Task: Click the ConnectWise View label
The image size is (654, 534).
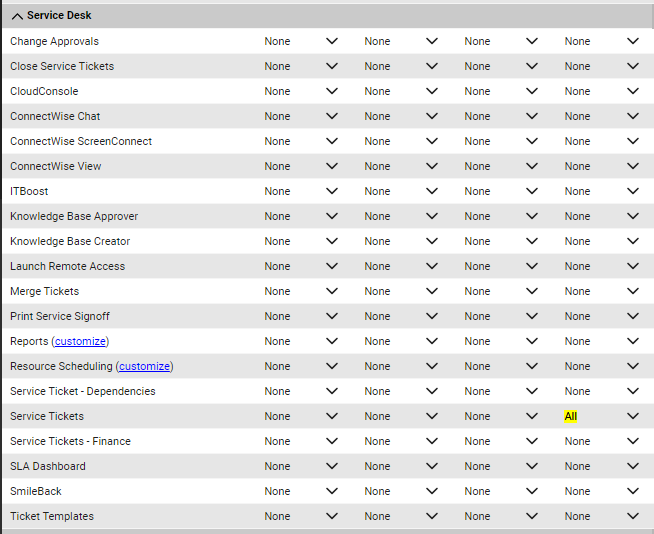Action: [55, 166]
